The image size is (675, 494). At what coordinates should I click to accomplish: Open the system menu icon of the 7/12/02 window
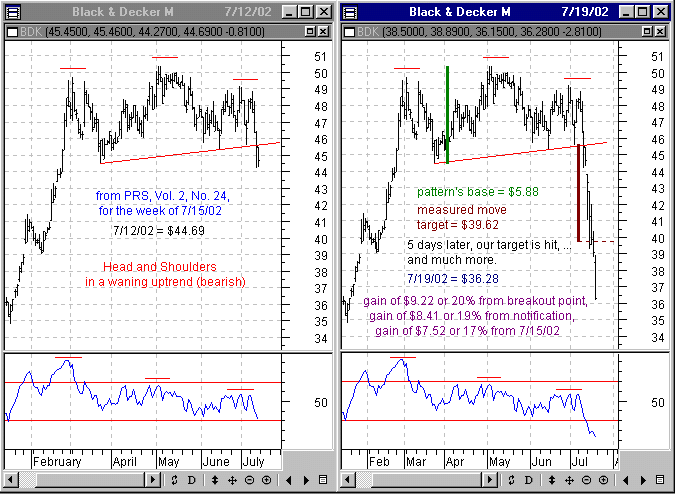(14, 12)
